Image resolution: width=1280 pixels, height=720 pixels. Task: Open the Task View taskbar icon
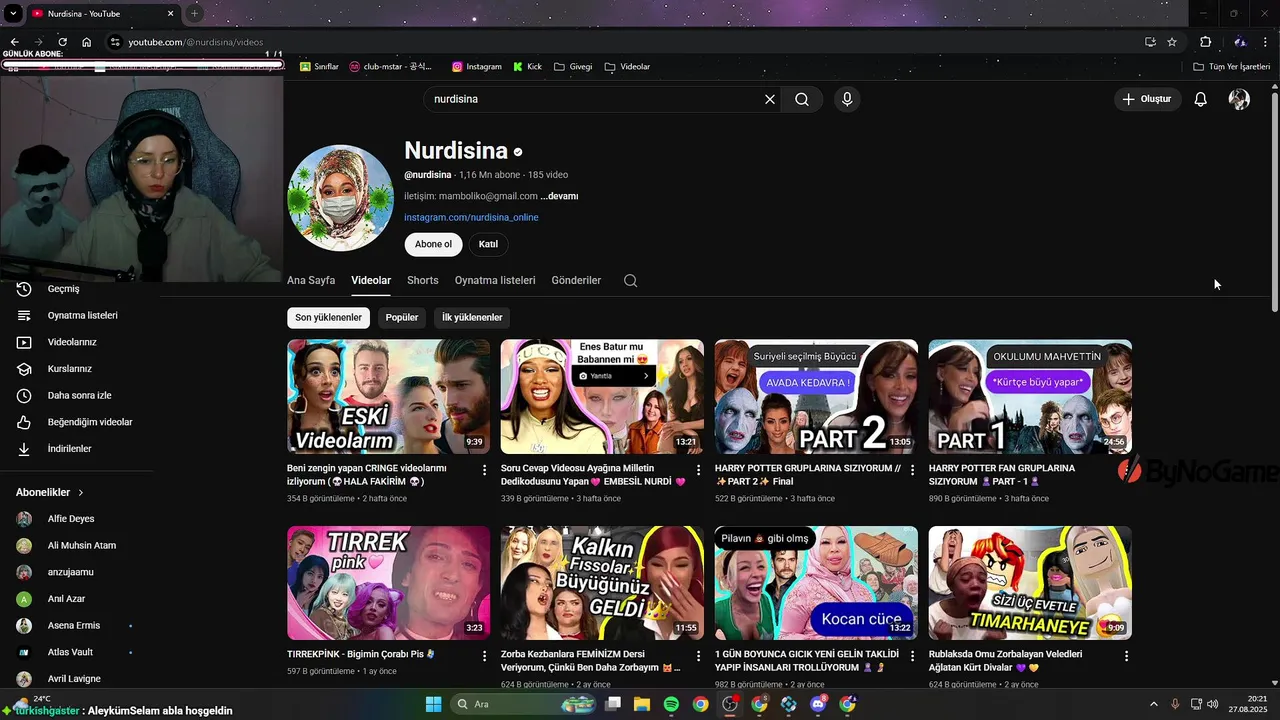pyautogui.click(x=613, y=704)
